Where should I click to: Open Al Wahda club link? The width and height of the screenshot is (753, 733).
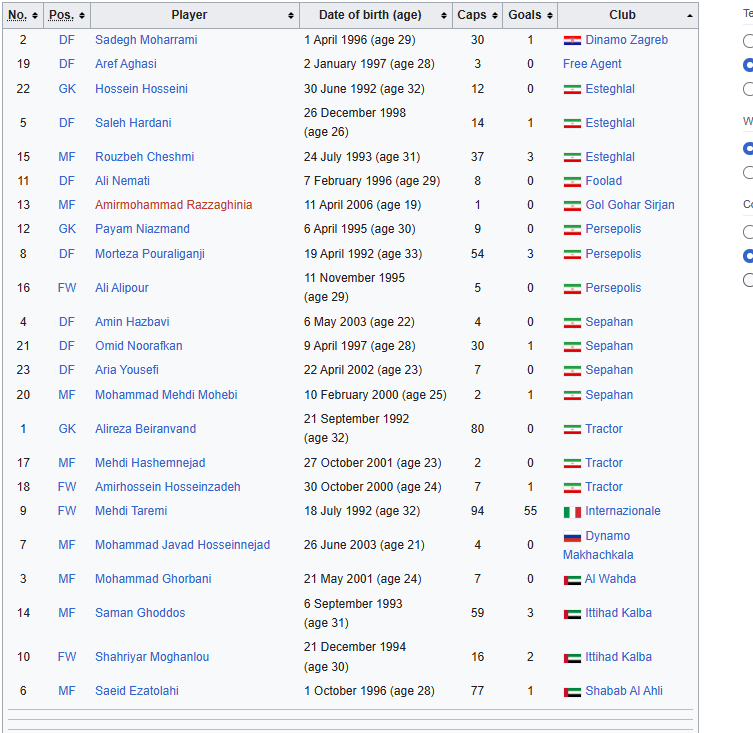coord(610,579)
